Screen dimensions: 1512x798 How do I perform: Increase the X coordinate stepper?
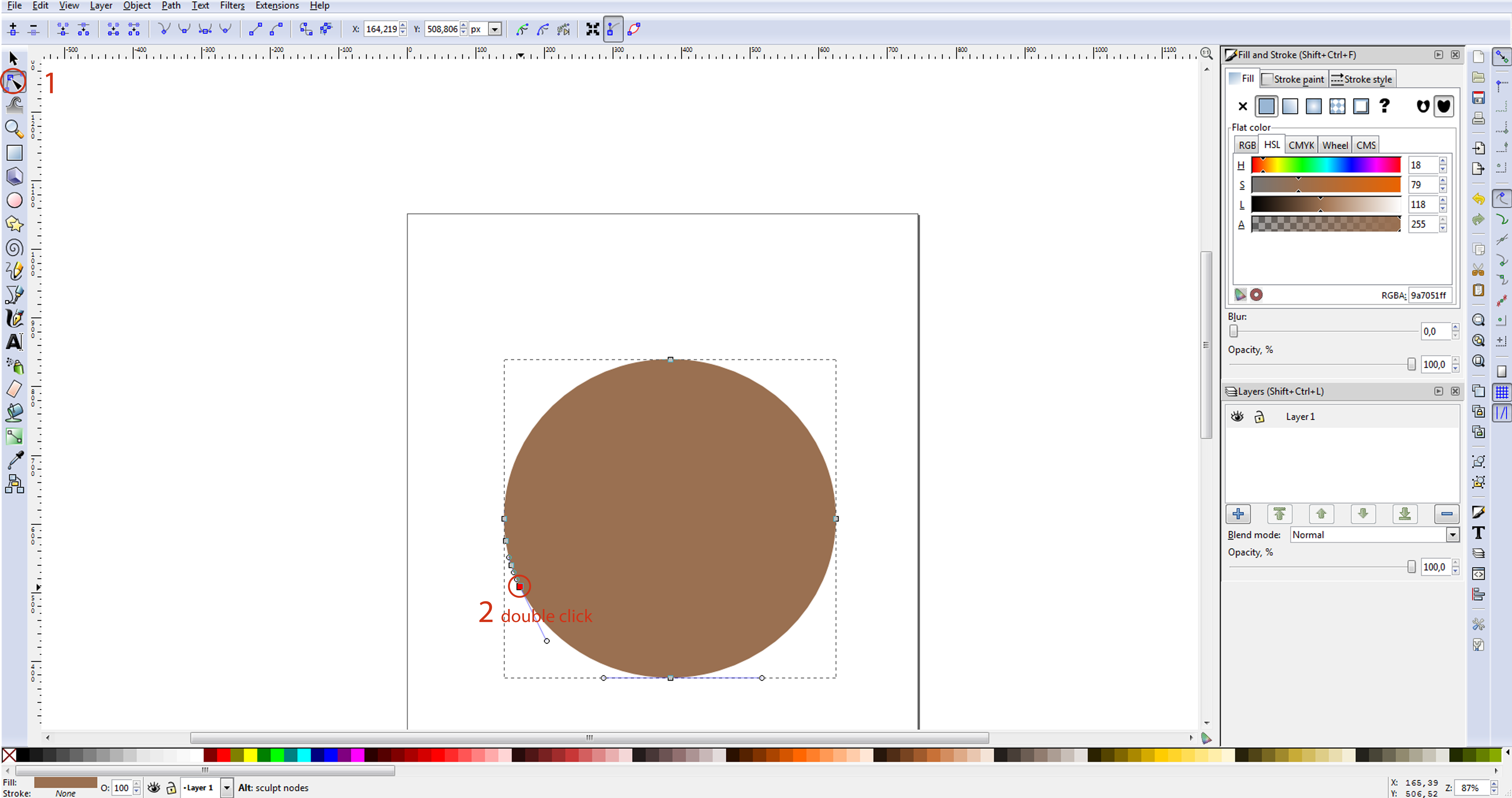tap(403, 25)
